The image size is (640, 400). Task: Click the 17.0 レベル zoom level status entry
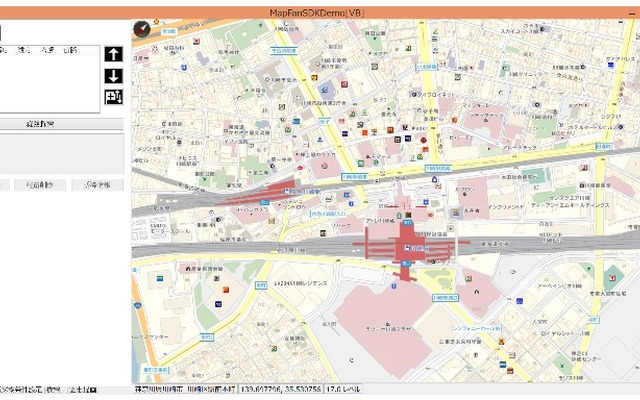coord(343,389)
